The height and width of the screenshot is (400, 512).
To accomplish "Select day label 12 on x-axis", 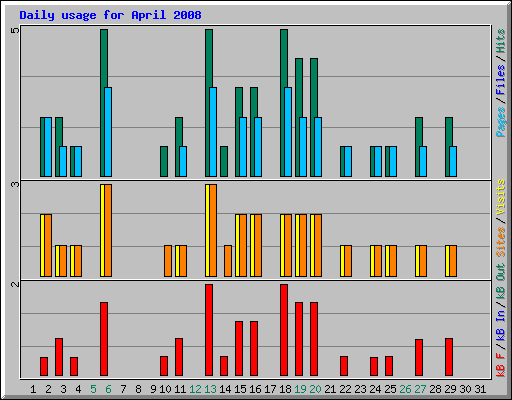I will click(196, 389).
